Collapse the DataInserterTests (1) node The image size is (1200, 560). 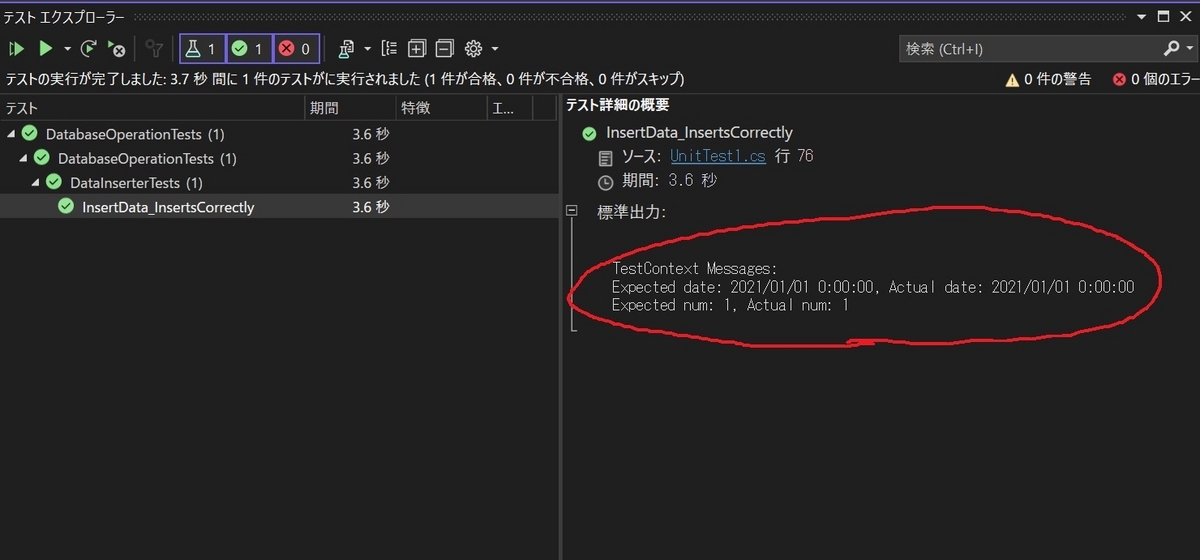click(35, 183)
